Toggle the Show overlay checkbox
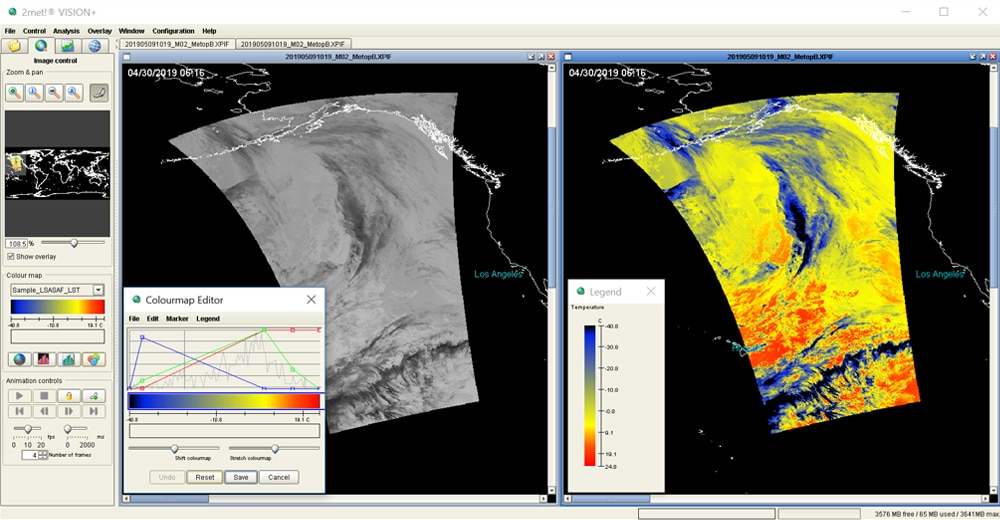This screenshot has width=1000, height=520. [11, 257]
